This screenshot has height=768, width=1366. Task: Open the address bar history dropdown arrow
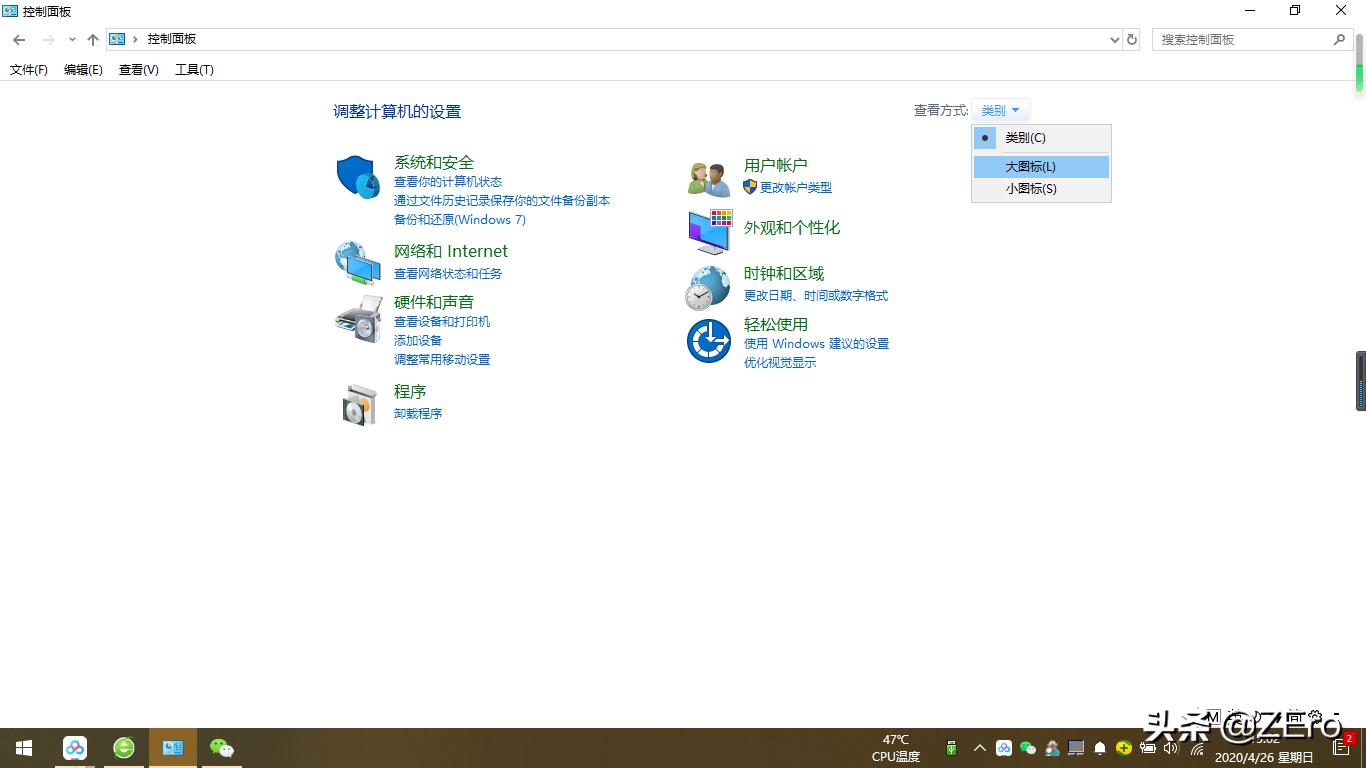[x=1113, y=39]
